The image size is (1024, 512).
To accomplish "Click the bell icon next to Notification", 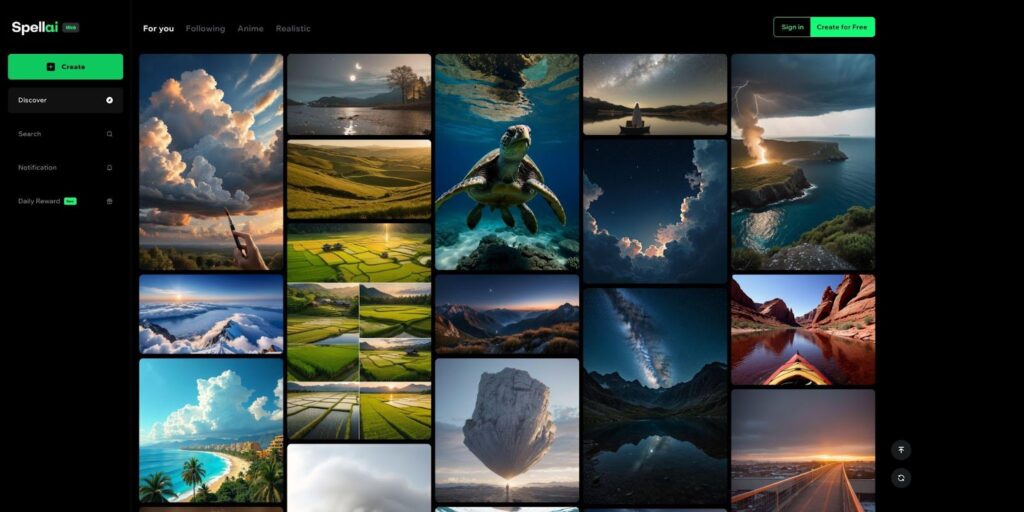I will point(109,168).
